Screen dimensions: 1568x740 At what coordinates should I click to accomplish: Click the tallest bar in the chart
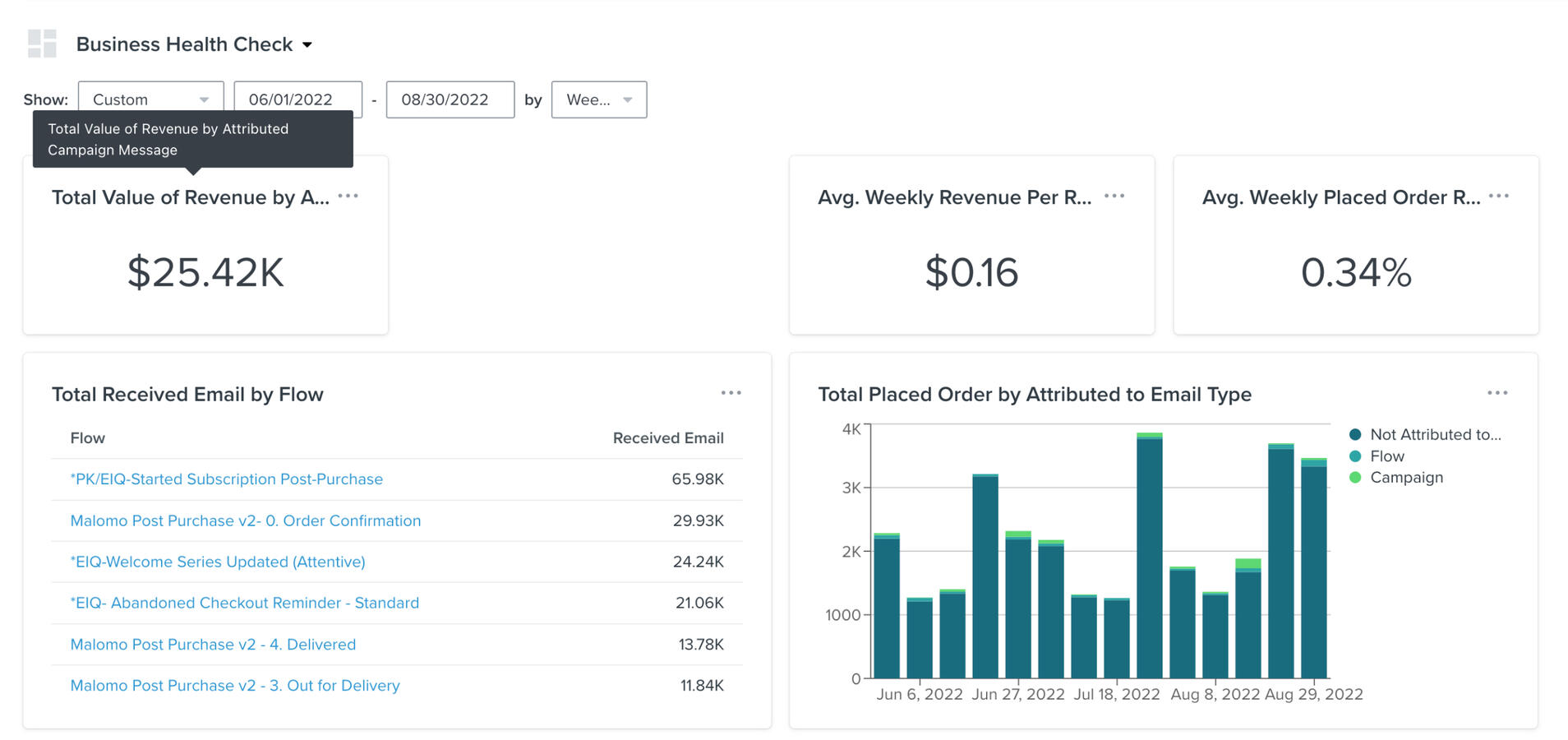point(1149,559)
